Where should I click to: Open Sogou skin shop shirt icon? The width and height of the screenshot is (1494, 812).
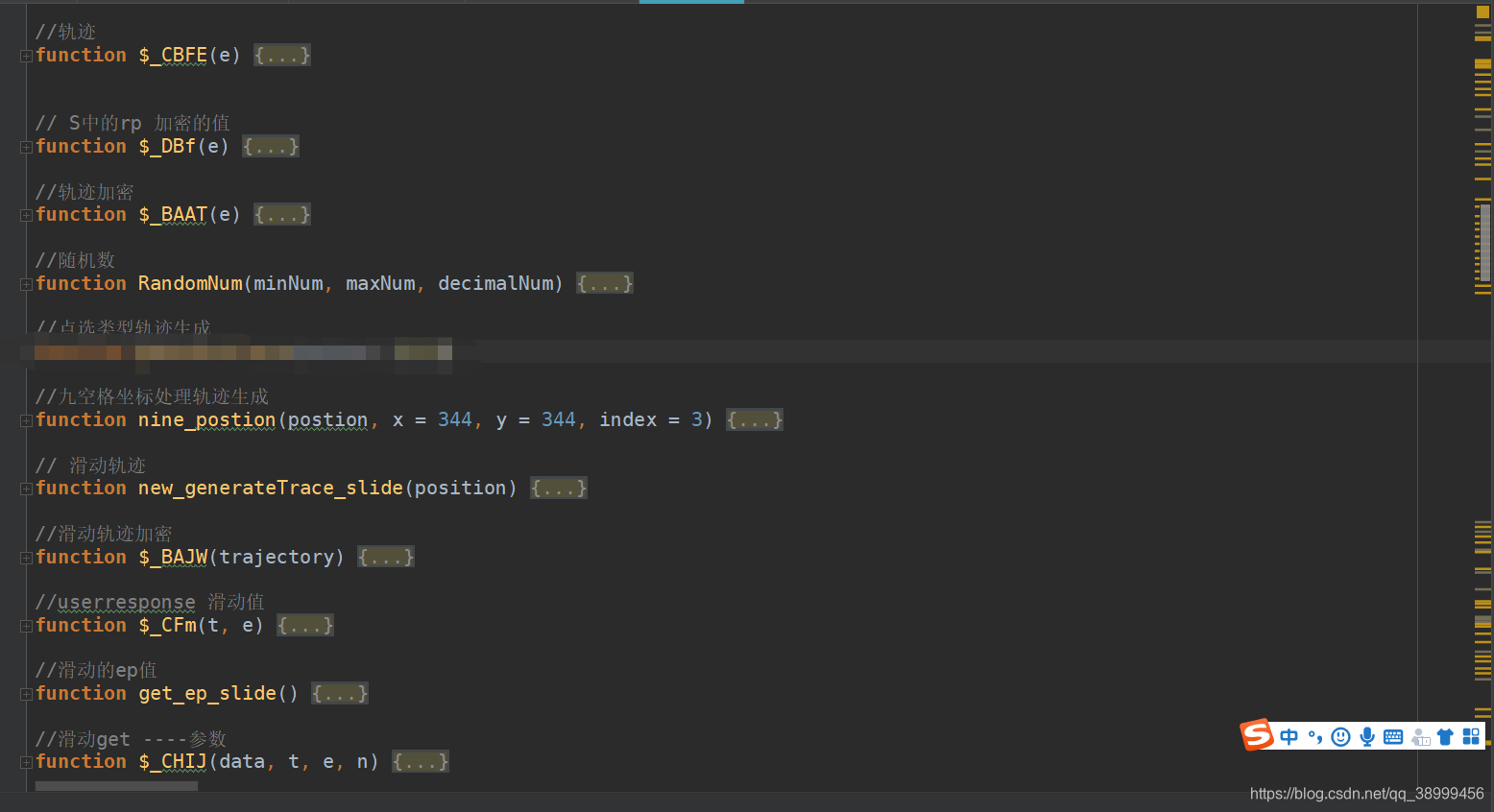point(1445,736)
